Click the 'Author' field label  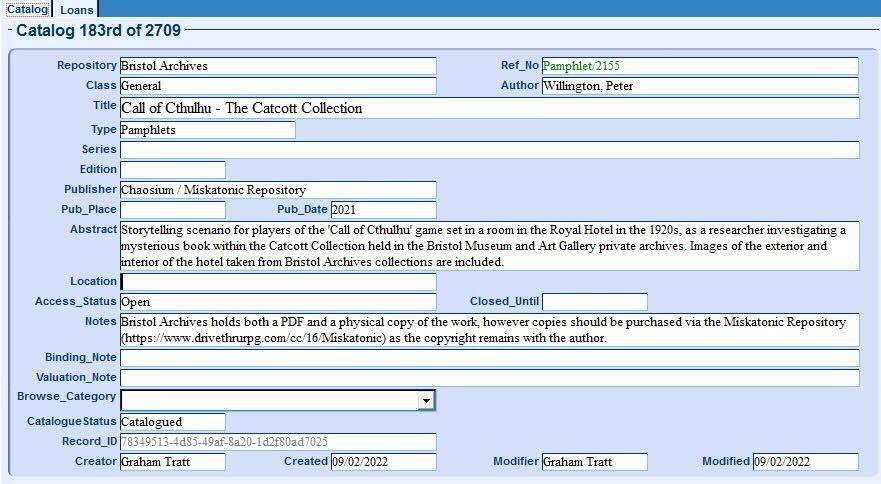click(x=520, y=85)
